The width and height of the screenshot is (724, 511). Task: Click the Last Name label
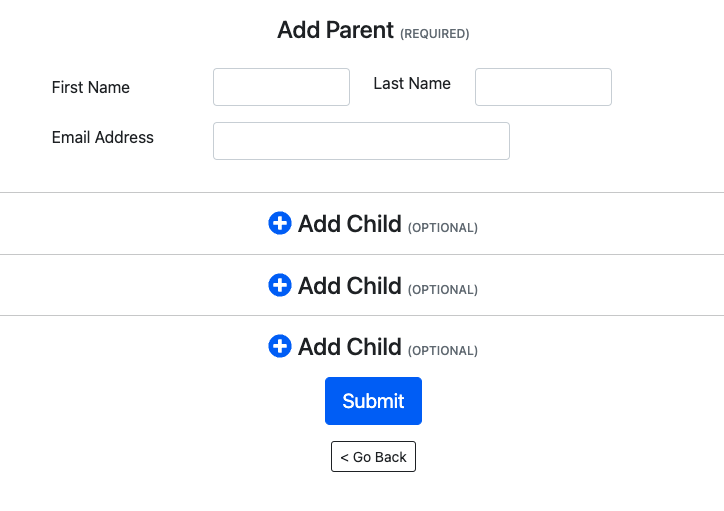412,84
